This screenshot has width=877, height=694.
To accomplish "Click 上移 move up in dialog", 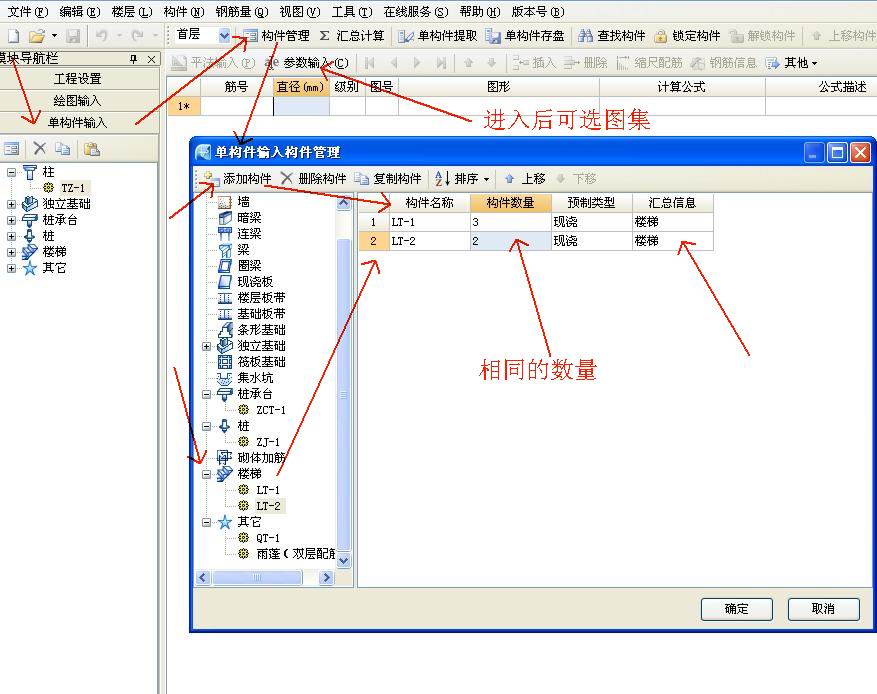I will point(525,178).
